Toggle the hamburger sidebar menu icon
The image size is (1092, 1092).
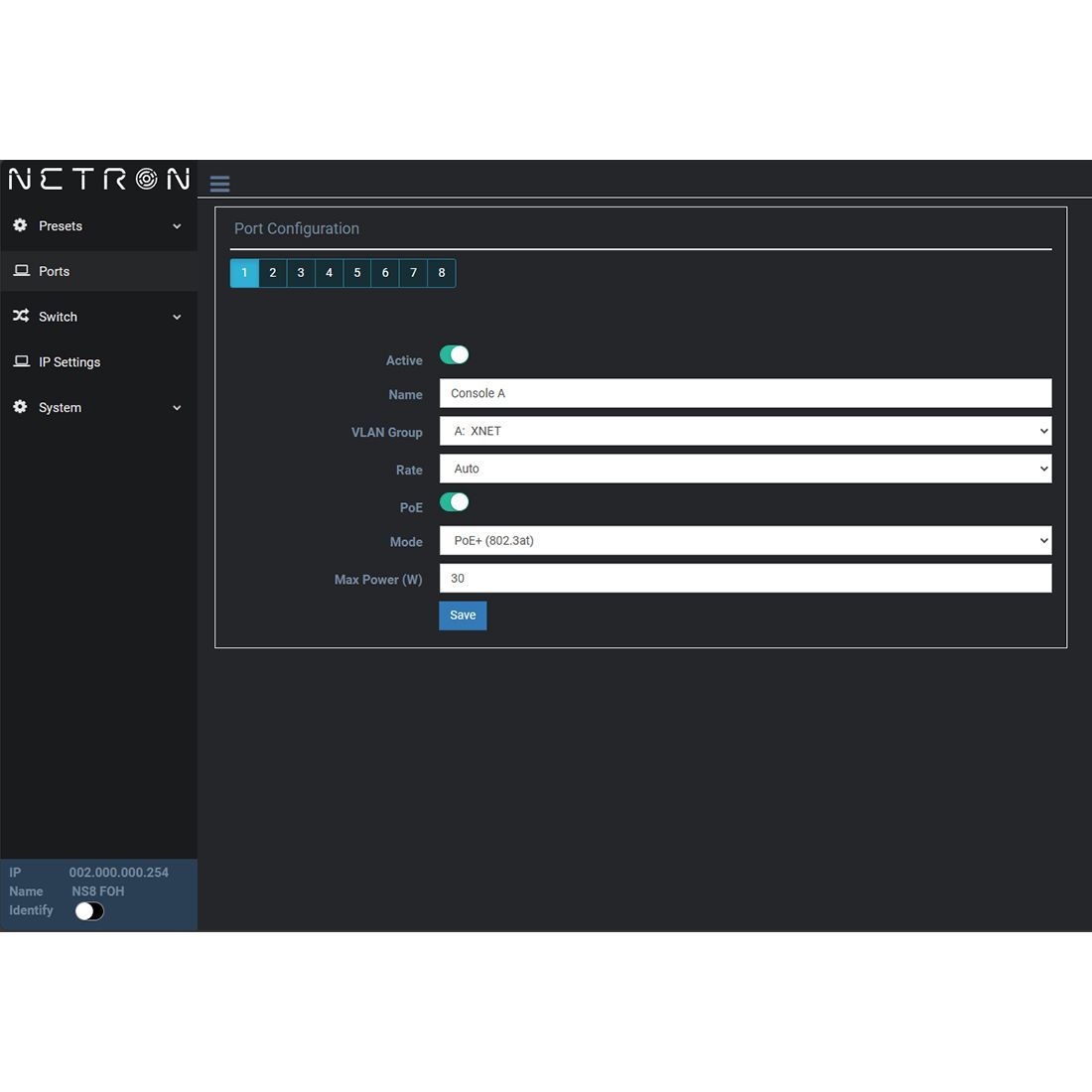click(x=219, y=184)
